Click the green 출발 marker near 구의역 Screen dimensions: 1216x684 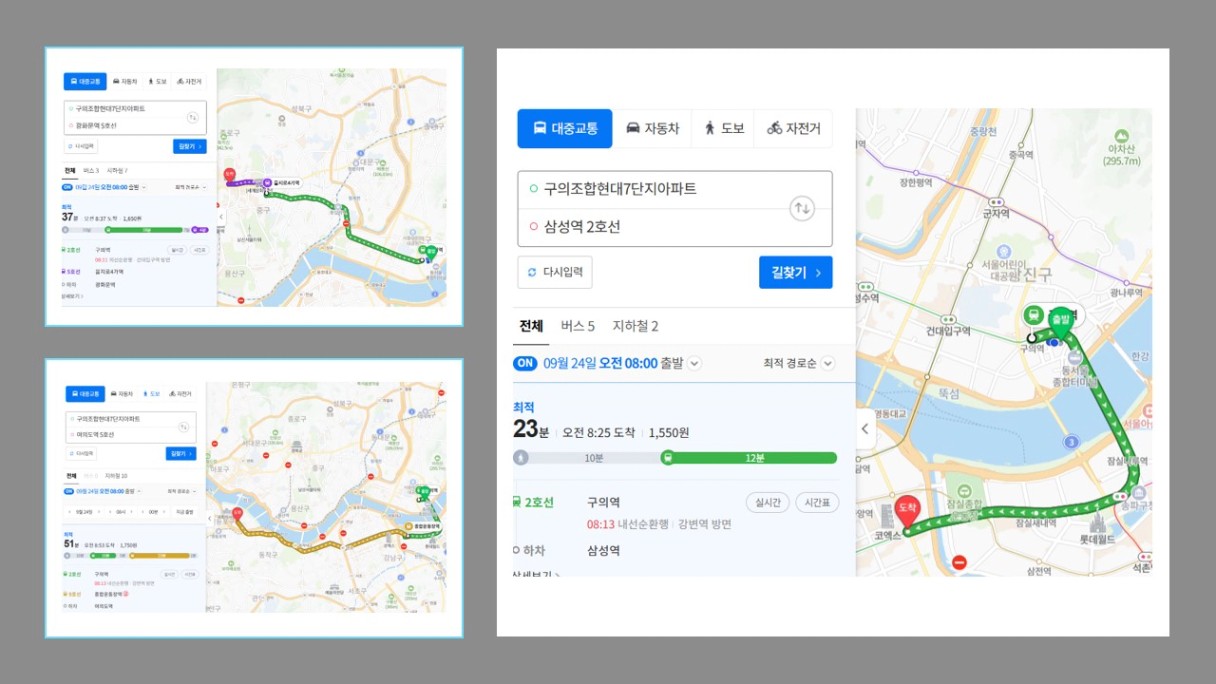click(x=1060, y=324)
